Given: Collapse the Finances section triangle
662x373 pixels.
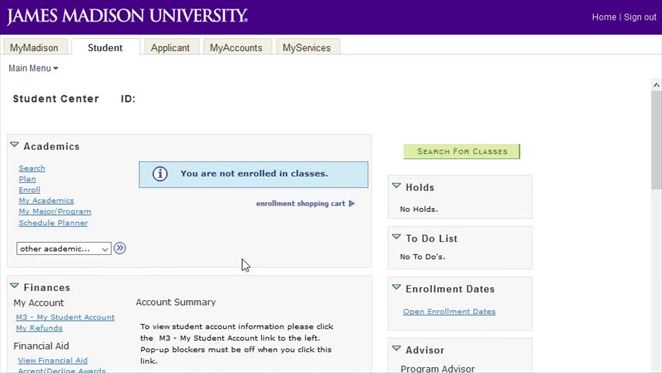Looking at the screenshot, I should pyautogui.click(x=14, y=286).
